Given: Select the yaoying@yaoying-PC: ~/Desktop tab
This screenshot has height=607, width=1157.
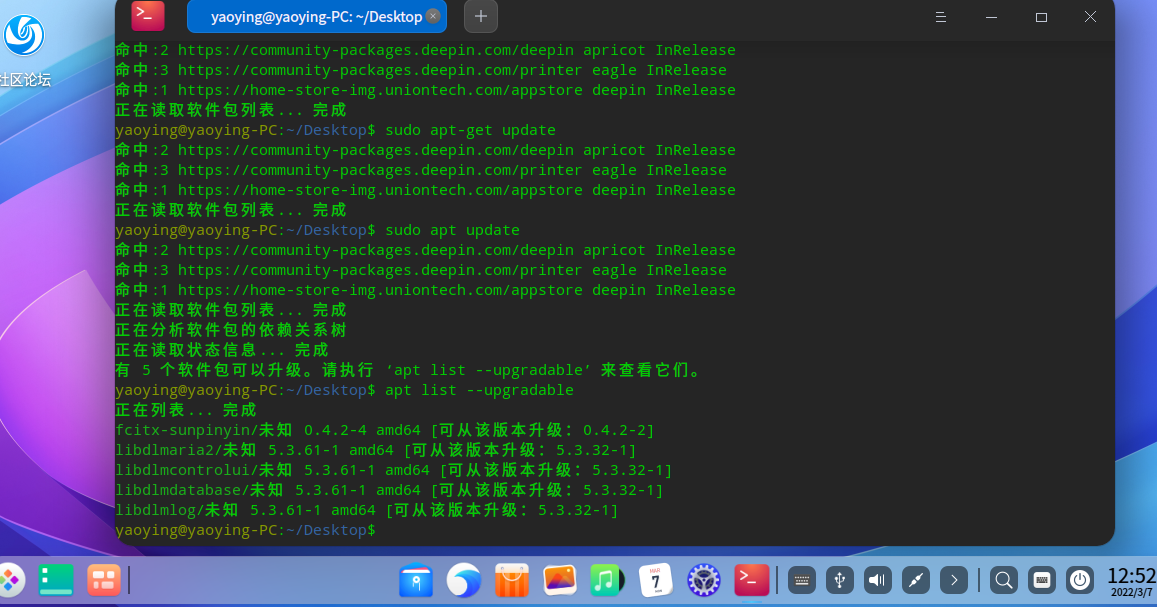Looking at the screenshot, I should [317, 16].
